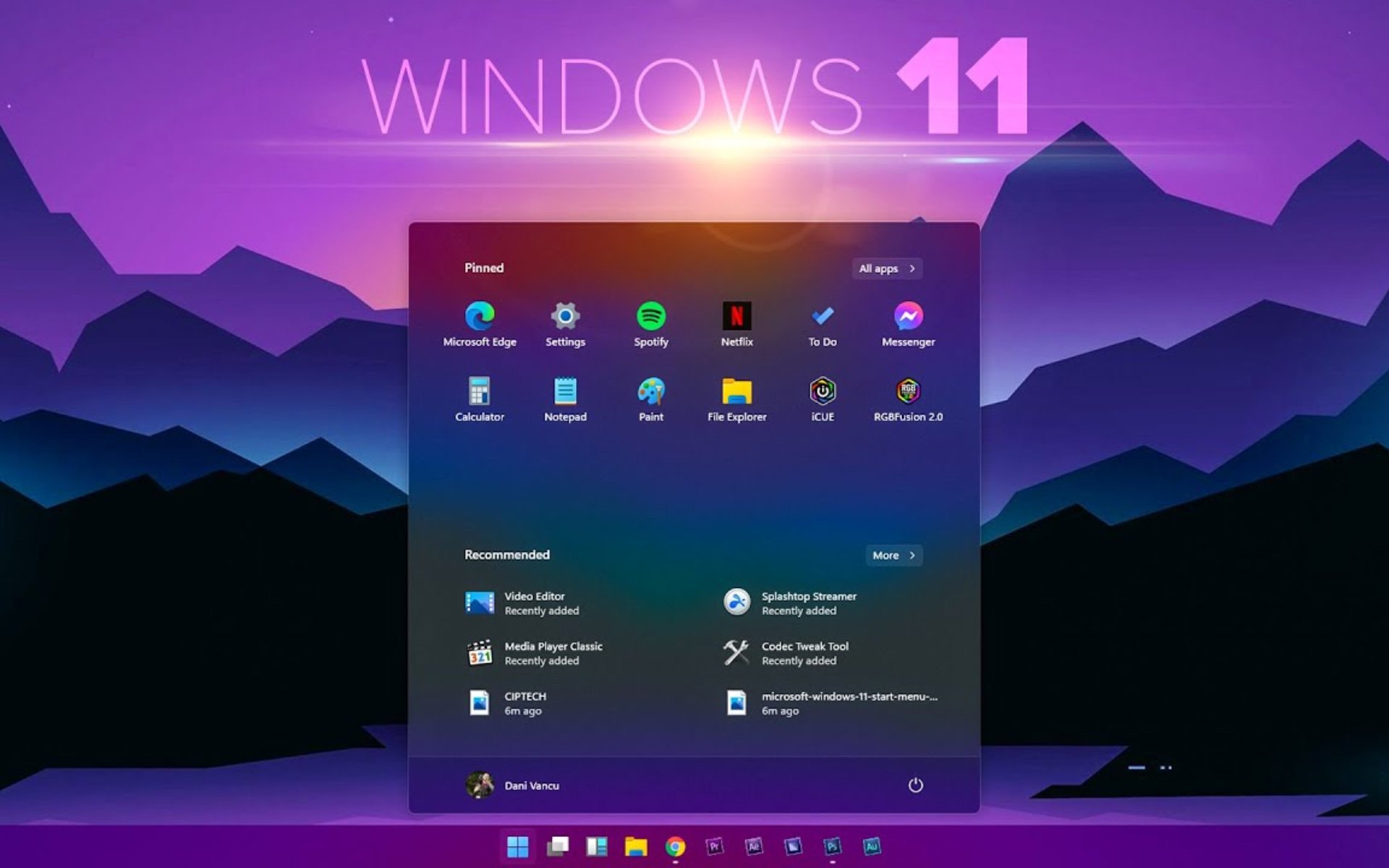Viewport: 1389px width, 868px height.
Task: Click the power button in Start menu
Action: (915, 785)
